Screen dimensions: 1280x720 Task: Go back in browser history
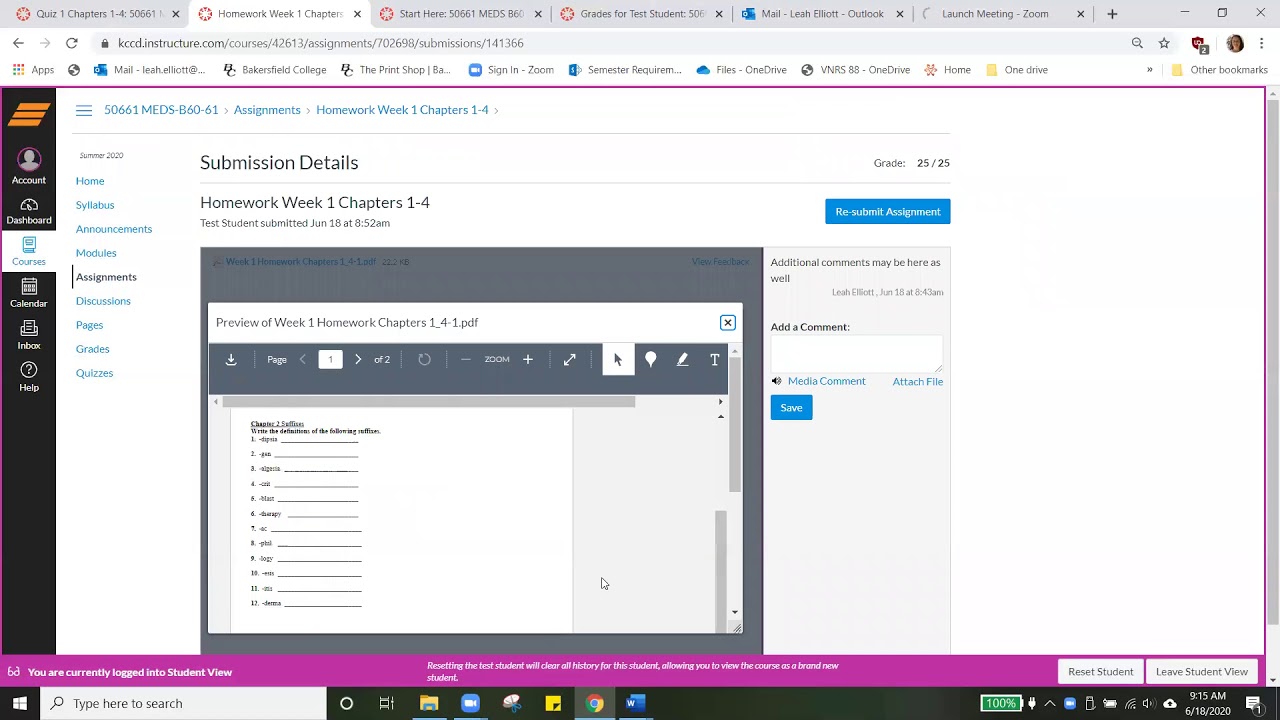tap(18, 43)
